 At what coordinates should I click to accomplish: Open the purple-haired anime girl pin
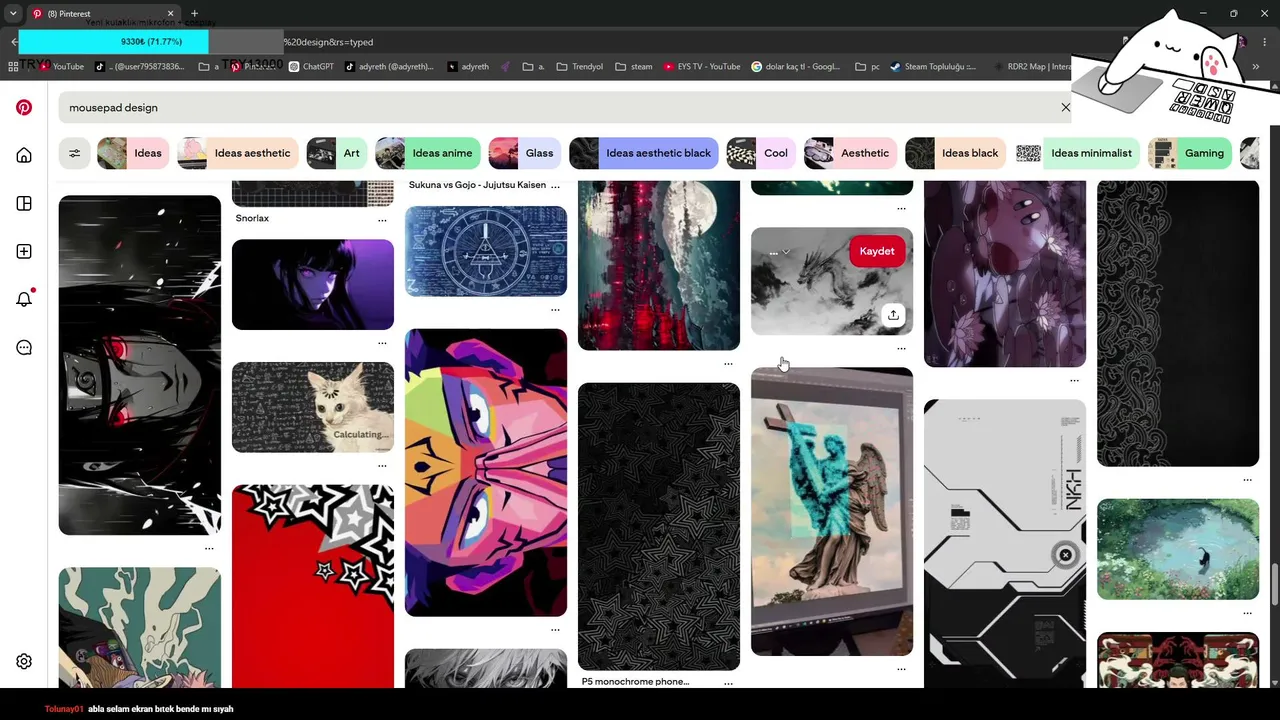pyautogui.click(x=313, y=284)
